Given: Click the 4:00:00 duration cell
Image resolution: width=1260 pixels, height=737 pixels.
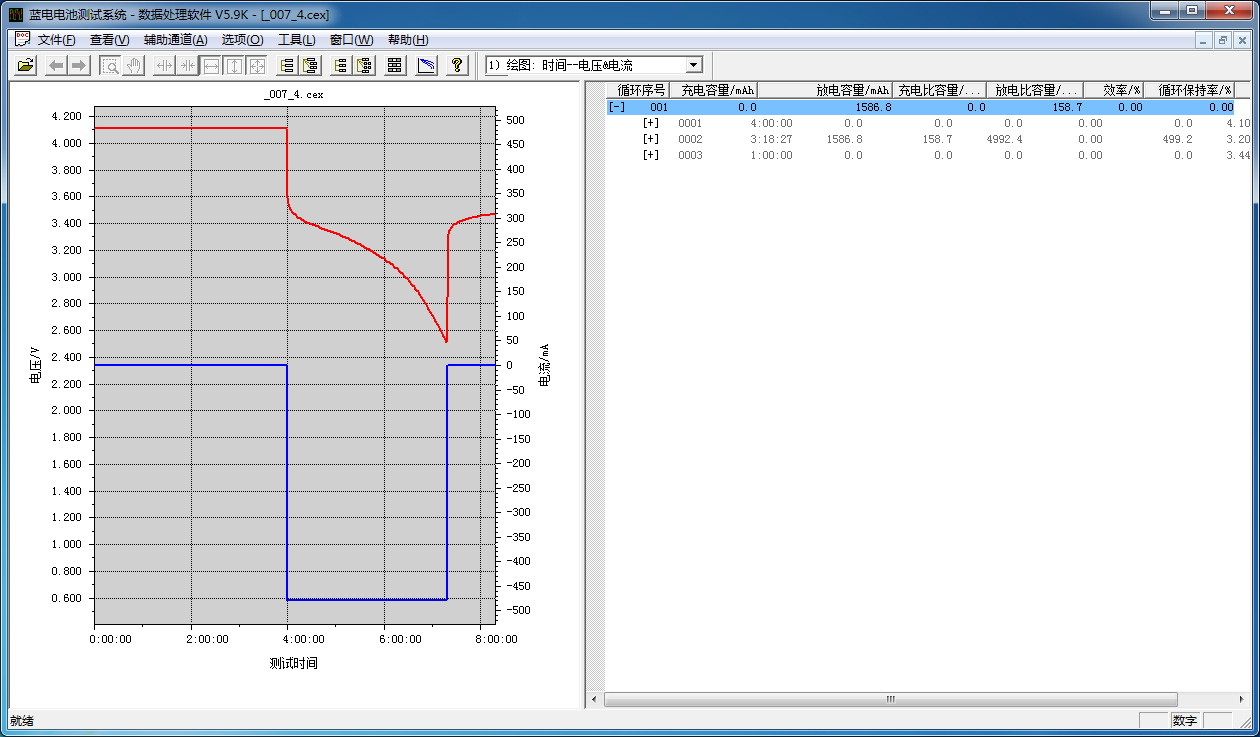Looking at the screenshot, I should pos(770,123).
